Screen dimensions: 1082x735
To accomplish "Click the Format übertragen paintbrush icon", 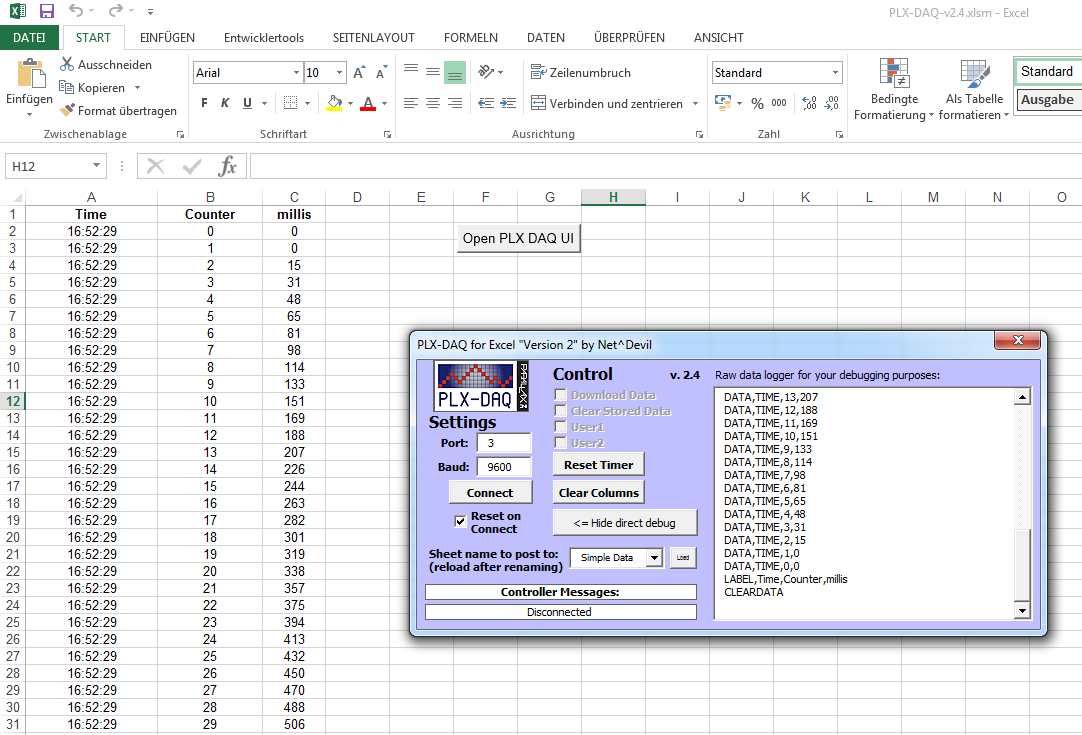I will pyautogui.click(x=67, y=110).
